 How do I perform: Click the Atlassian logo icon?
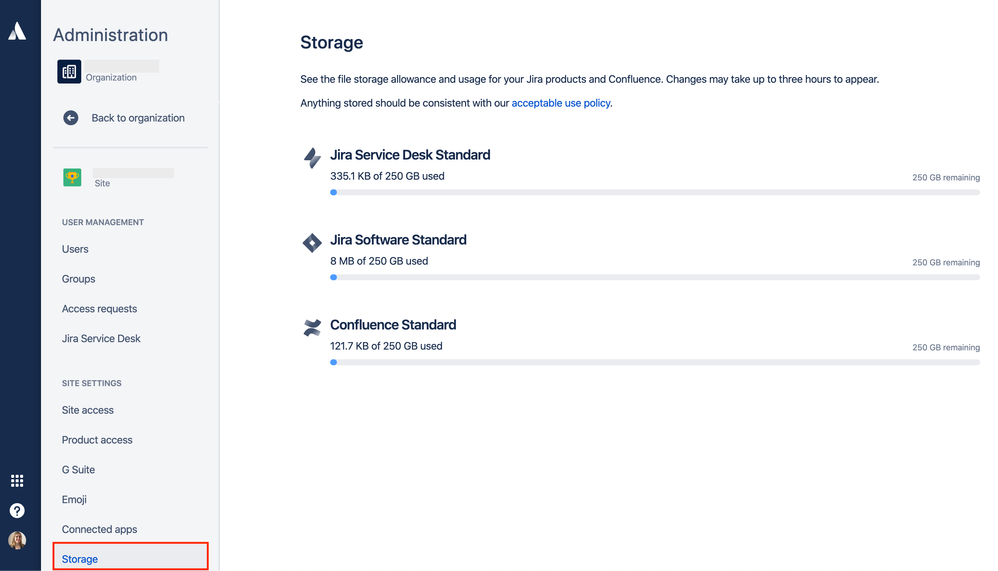click(17, 31)
